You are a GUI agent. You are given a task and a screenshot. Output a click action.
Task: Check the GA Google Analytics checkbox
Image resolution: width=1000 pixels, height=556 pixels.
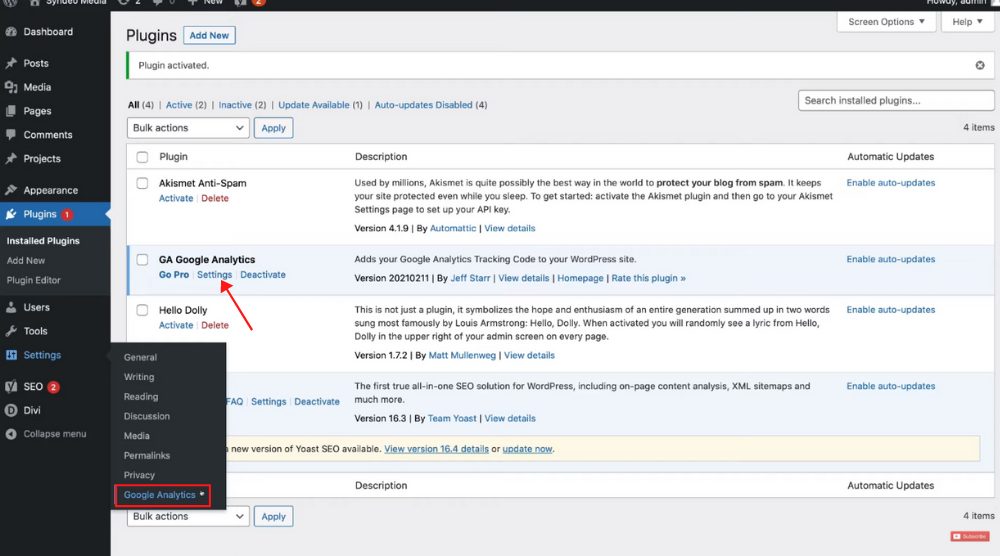142,260
